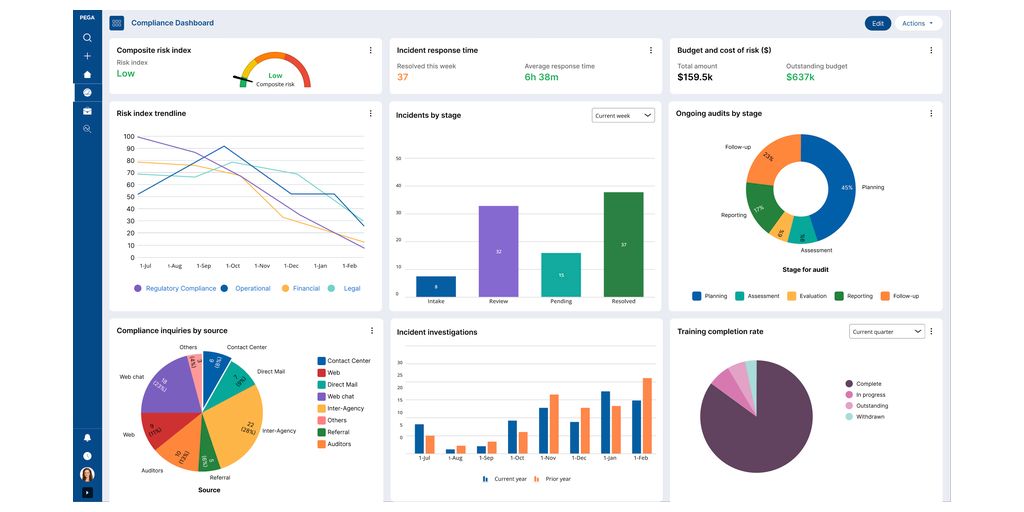
Task: Toggle Legal series in trendline legend
Action: [344, 288]
